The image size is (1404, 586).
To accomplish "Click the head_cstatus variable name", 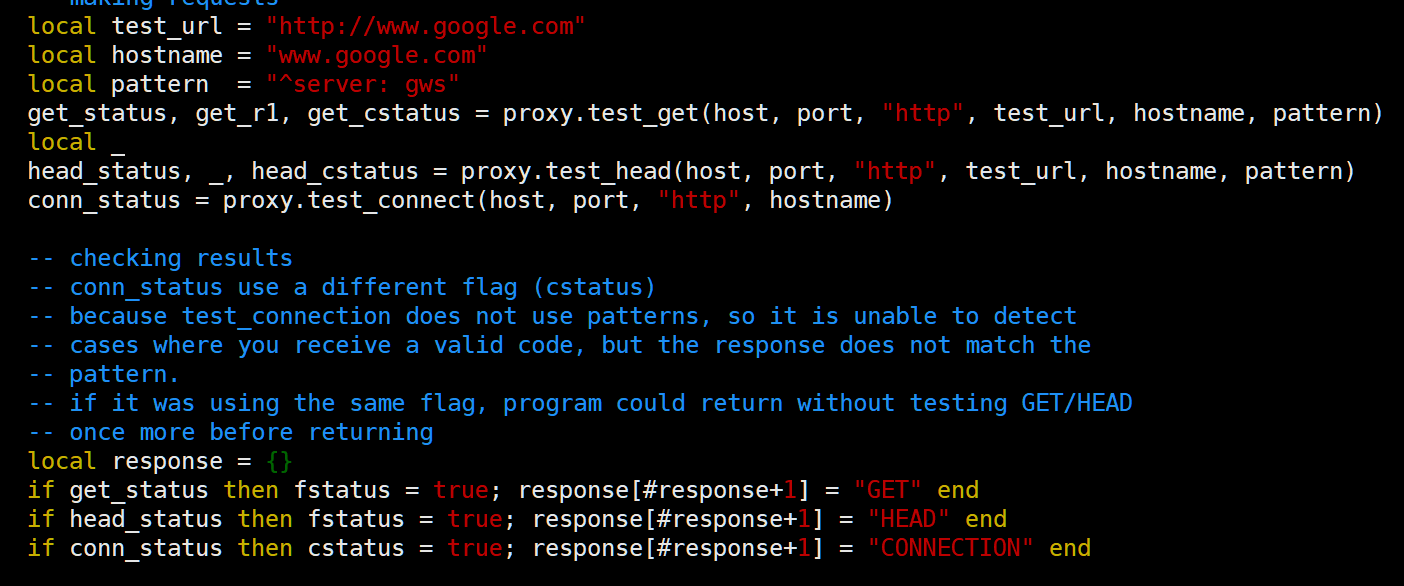I will click(334, 171).
